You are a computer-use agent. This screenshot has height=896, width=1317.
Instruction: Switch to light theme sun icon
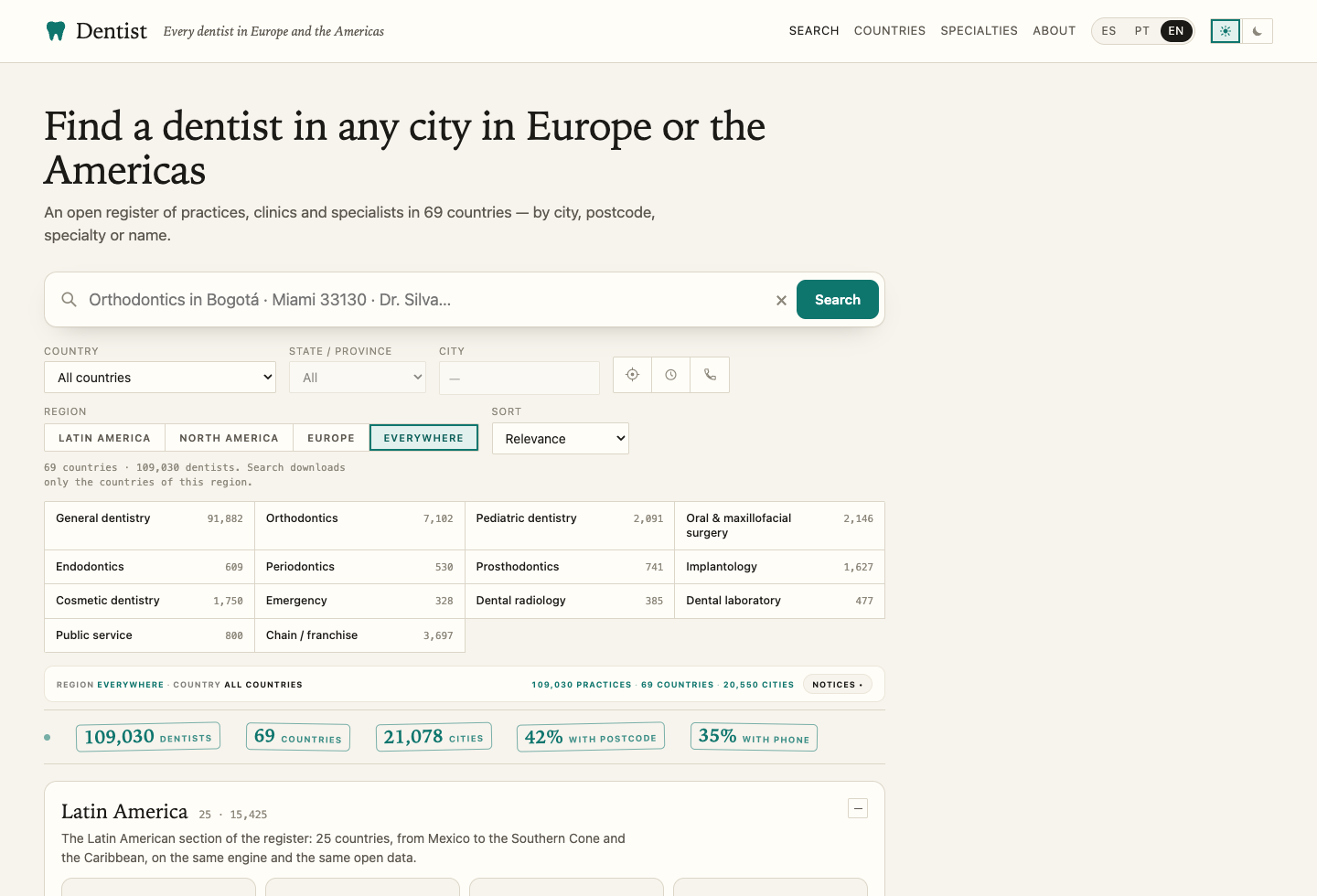[x=1226, y=31]
